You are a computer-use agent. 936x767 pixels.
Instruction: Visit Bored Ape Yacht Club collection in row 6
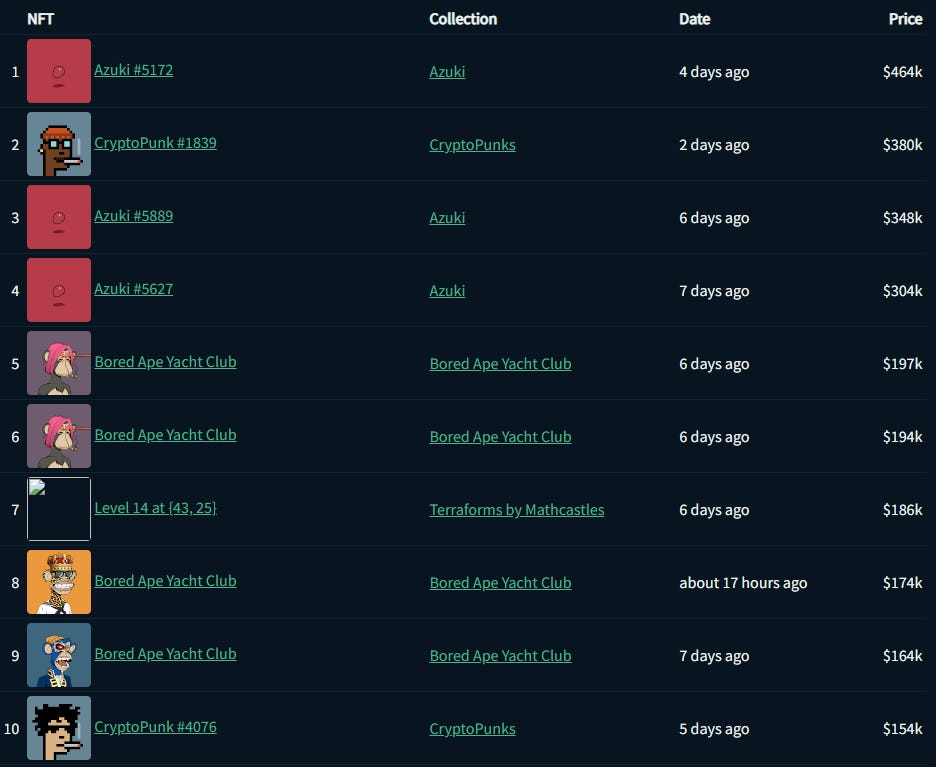pyautogui.click(x=500, y=436)
